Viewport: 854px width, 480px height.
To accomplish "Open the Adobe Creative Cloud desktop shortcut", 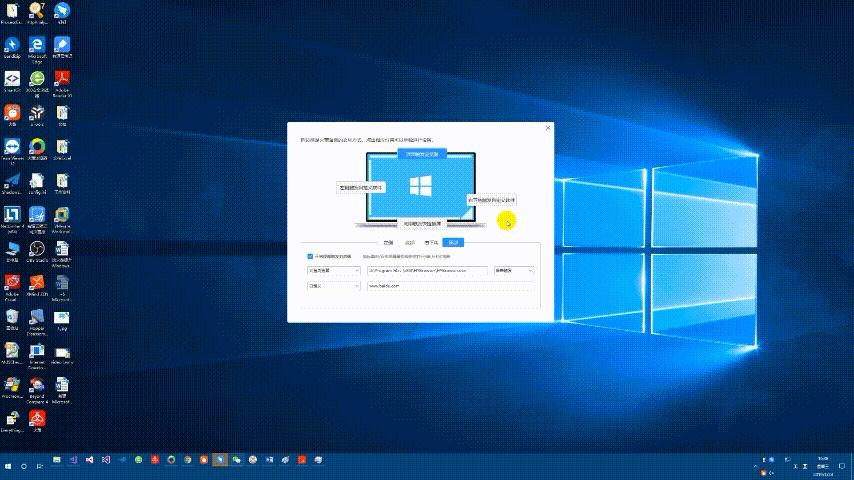I will [12, 287].
